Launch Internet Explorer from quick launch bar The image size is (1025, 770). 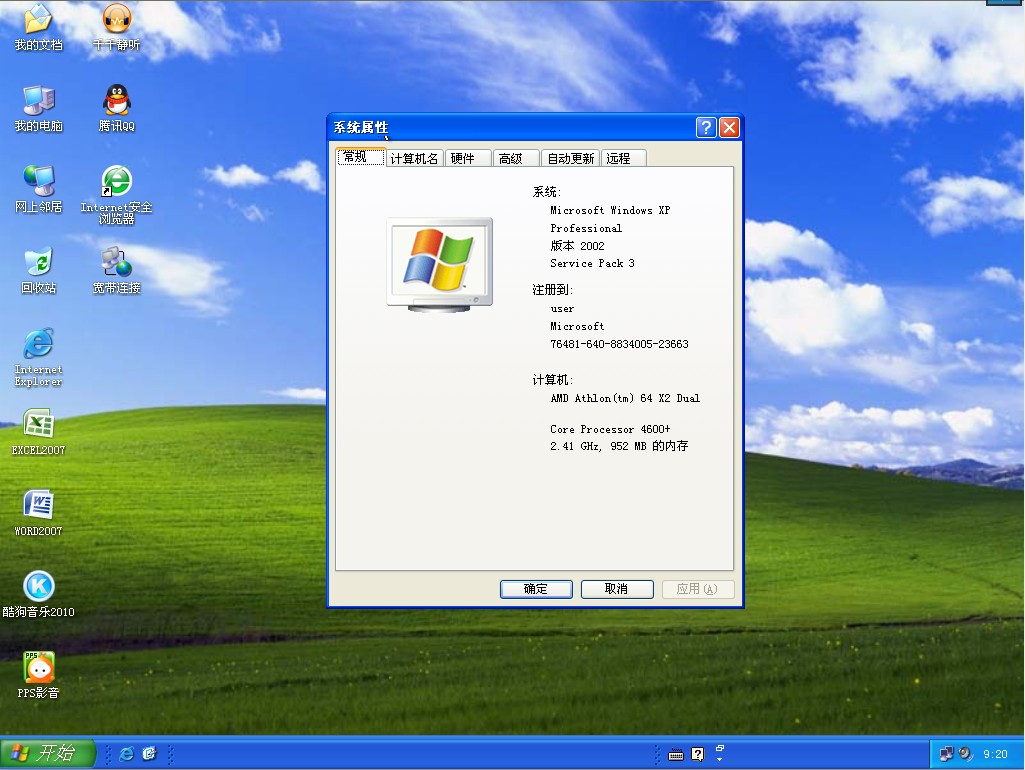click(126, 753)
